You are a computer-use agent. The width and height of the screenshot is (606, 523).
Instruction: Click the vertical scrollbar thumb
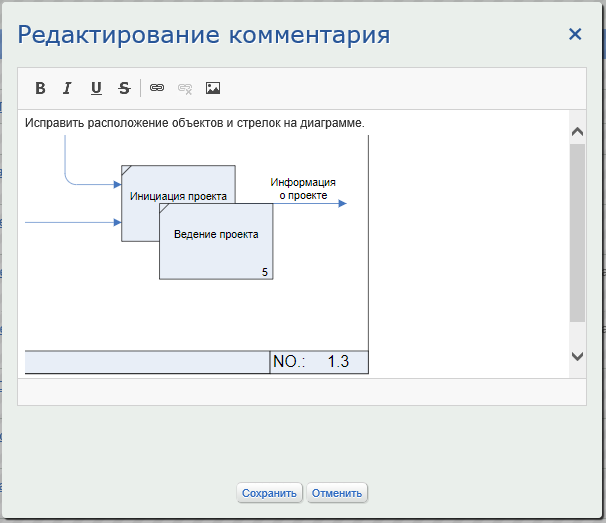tap(577, 232)
